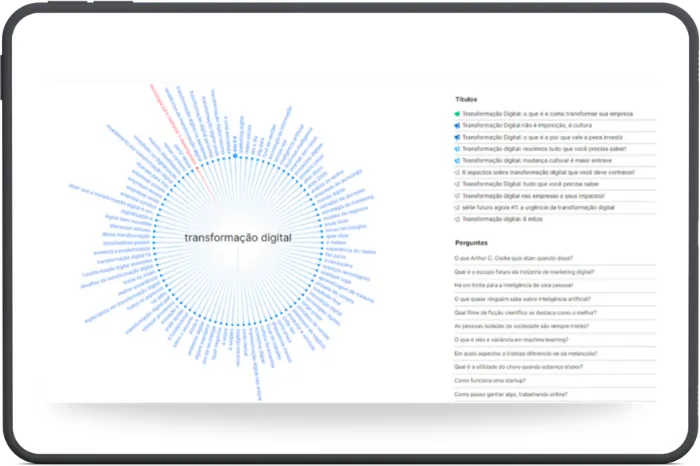The image size is (700, 466).
Task: Pick question 'tristeza diferencia-se da melancolia?'
Action: pos(525,354)
